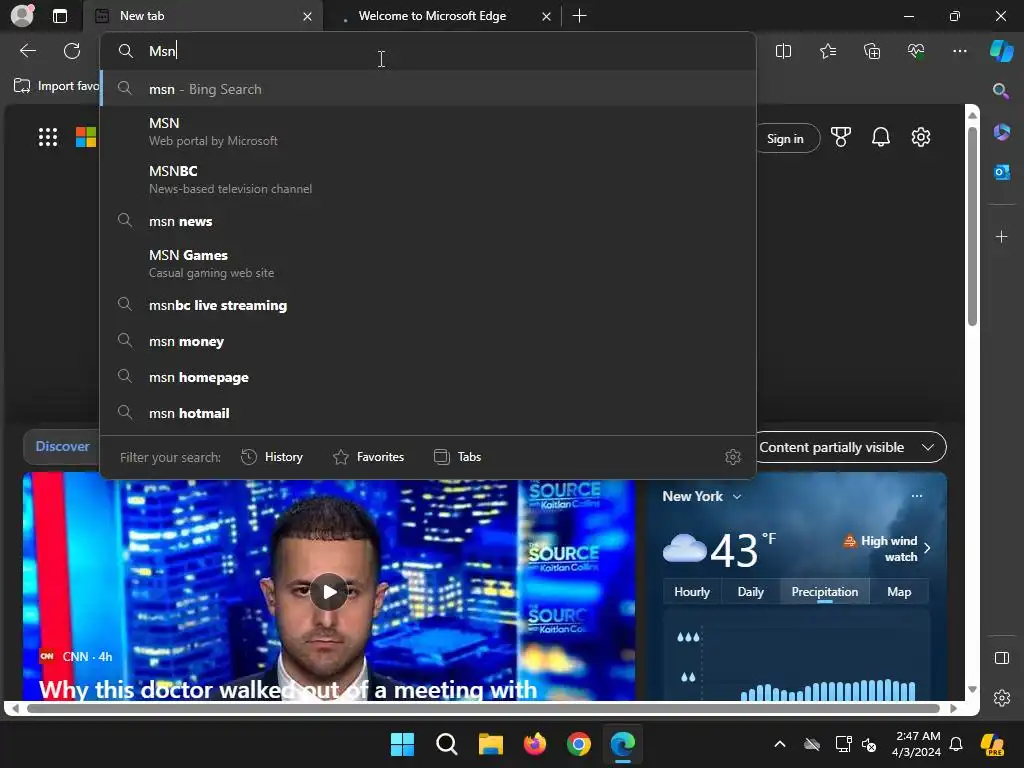Show hidden system tray icons
The height and width of the screenshot is (768, 1024).
780,744
